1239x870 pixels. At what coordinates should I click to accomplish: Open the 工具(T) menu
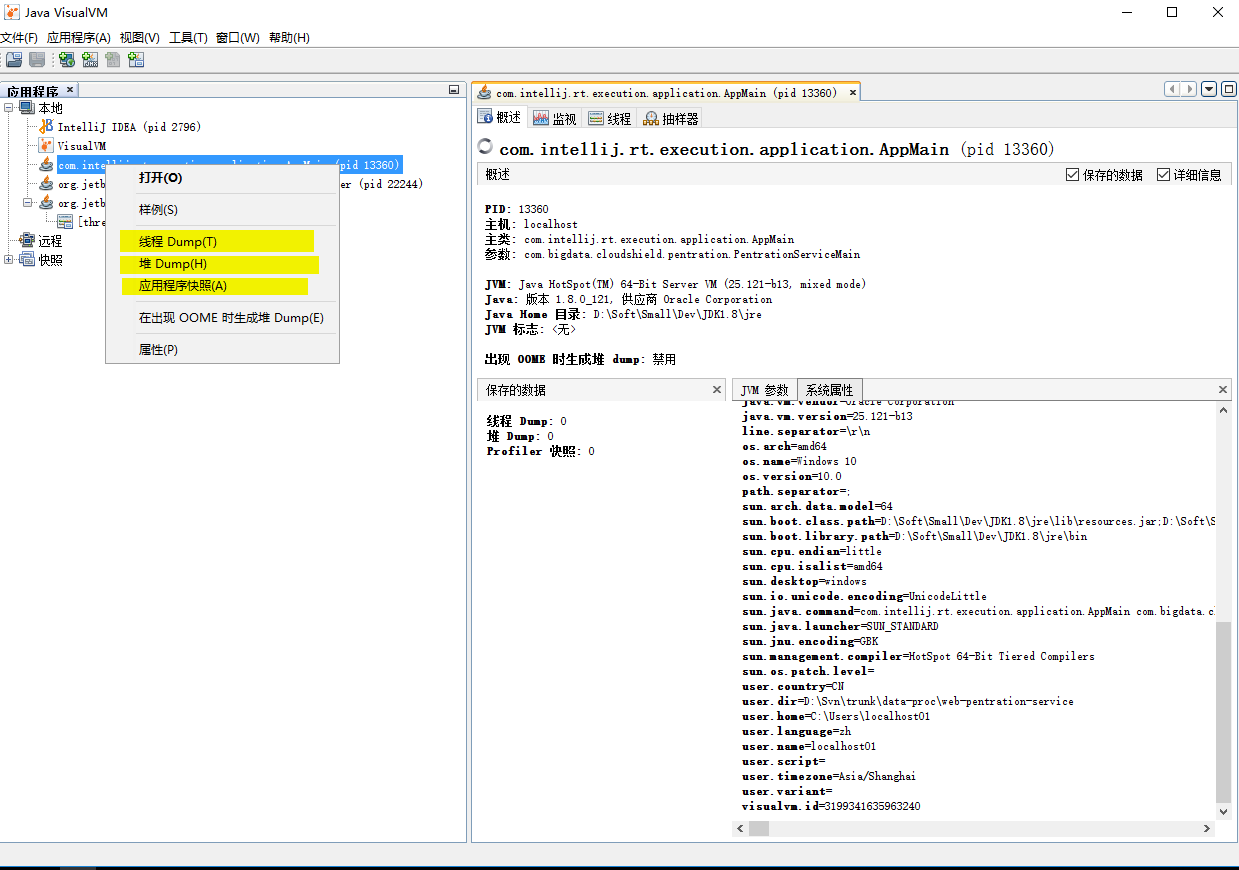pos(188,38)
